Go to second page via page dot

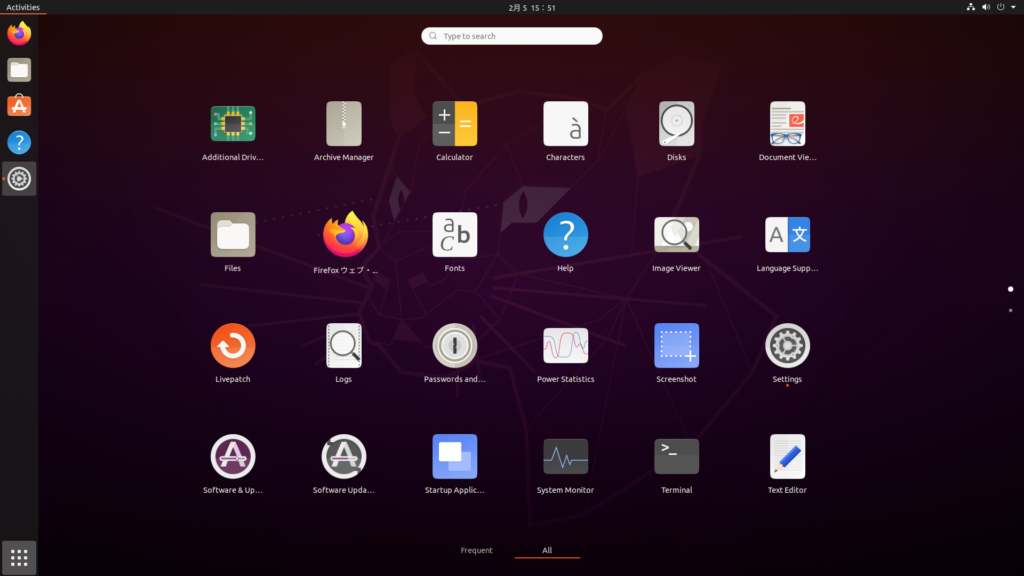pyautogui.click(x=1010, y=310)
